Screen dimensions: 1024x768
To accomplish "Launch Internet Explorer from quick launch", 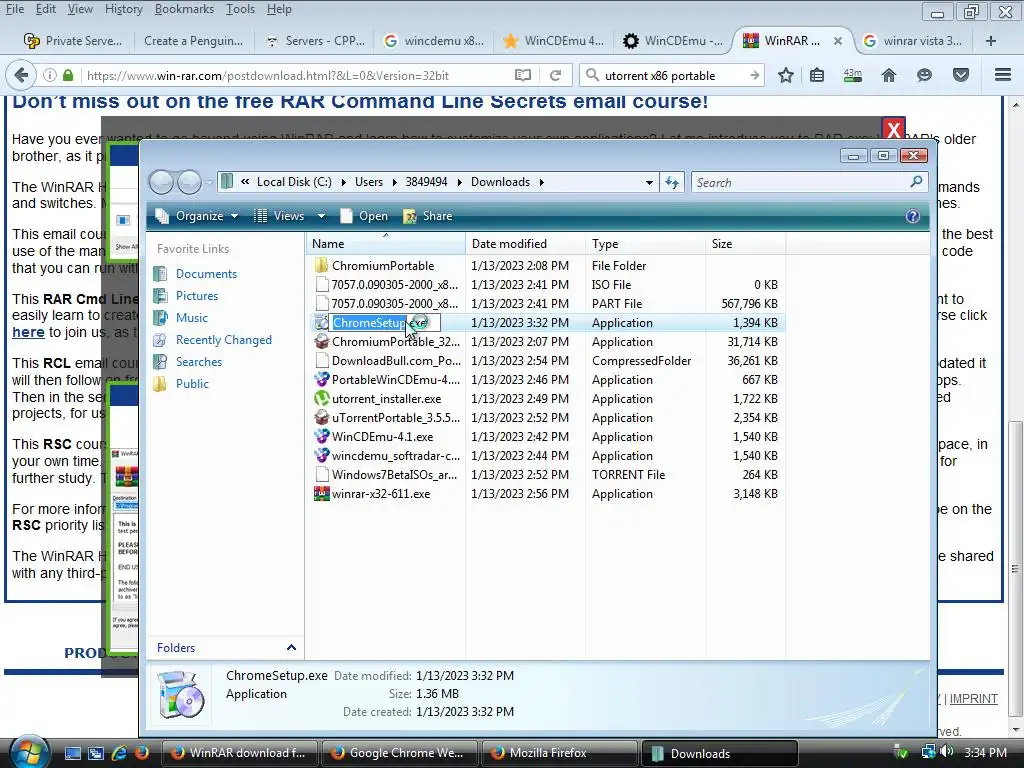I will pyautogui.click(x=120, y=753).
